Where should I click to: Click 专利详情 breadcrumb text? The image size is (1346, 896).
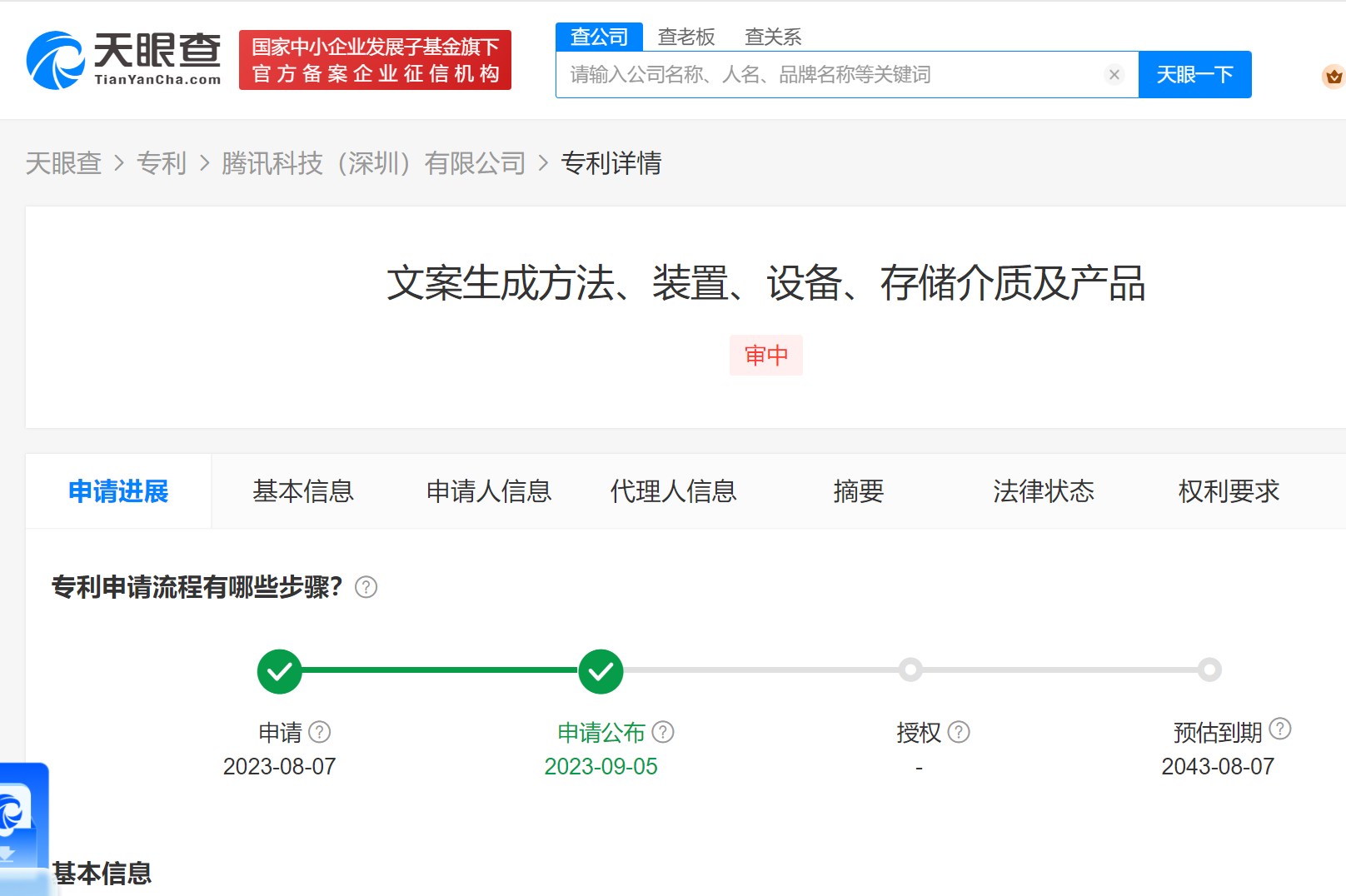tap(611, 163)
